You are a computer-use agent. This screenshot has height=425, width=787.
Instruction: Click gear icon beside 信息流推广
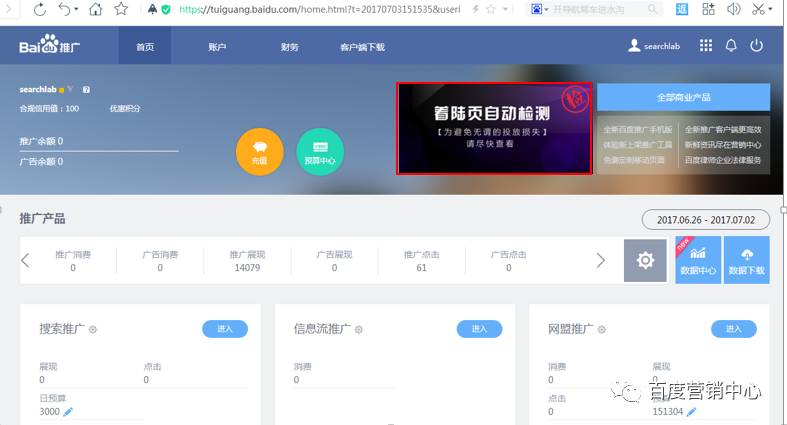pos(359,330)
